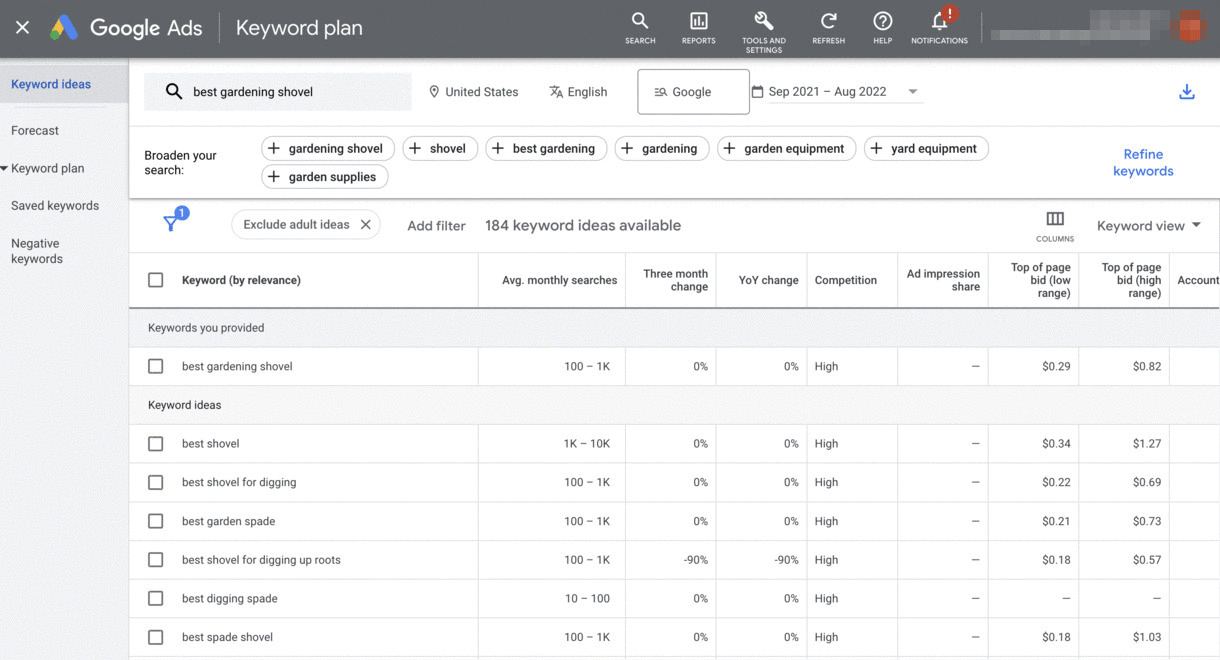Check the 'best spade shovel' checkbox
Image resolution: width=1220 pixels, height=660 pixels.
tap(156, 637)
